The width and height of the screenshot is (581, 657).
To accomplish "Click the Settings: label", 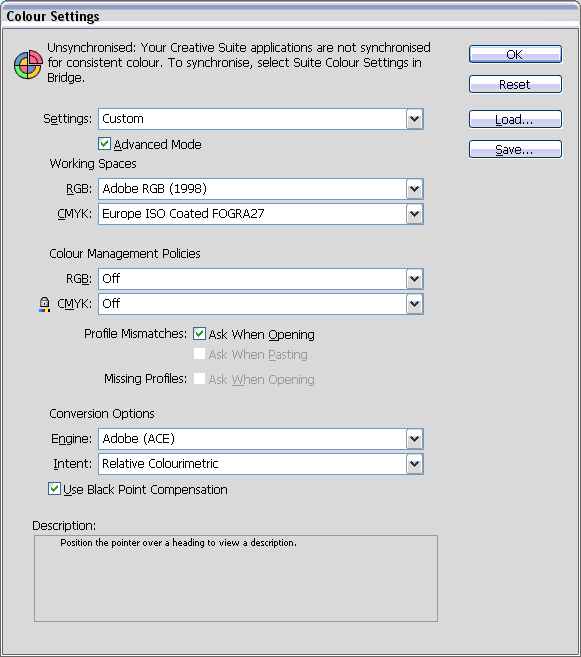I will [x=67, y=119].
